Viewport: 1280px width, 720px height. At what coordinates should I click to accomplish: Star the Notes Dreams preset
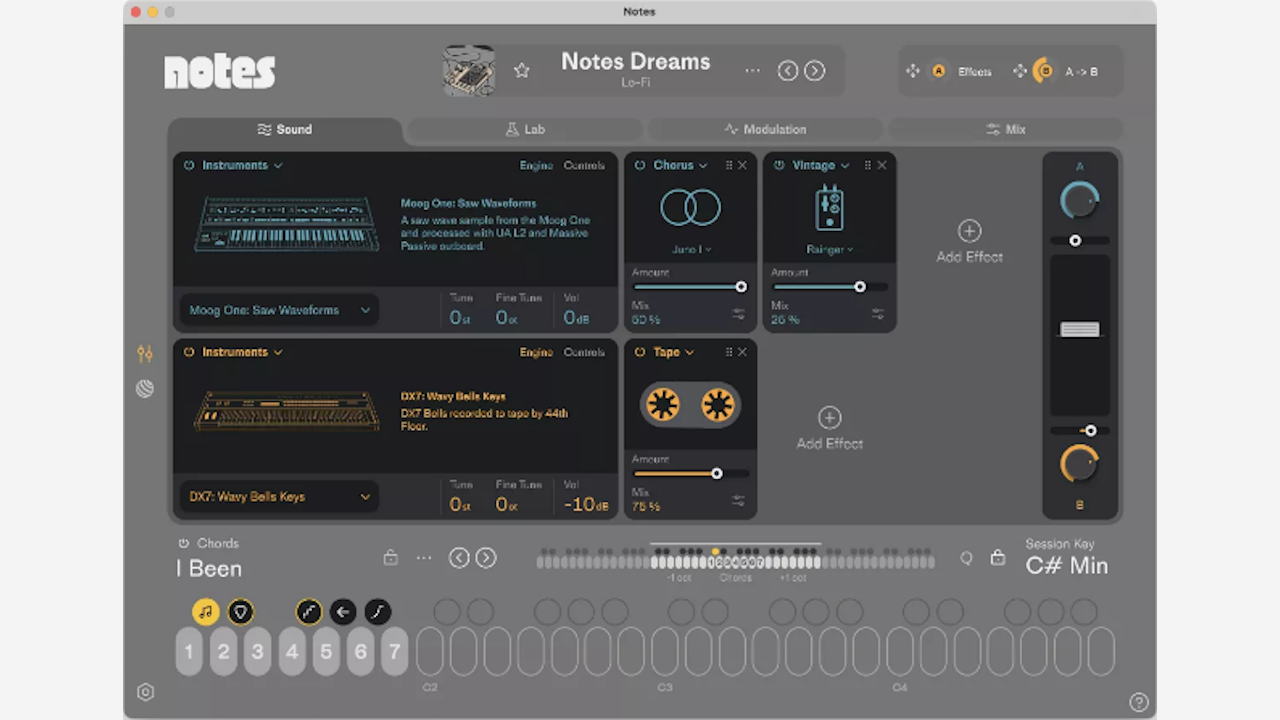coord(521,70)
